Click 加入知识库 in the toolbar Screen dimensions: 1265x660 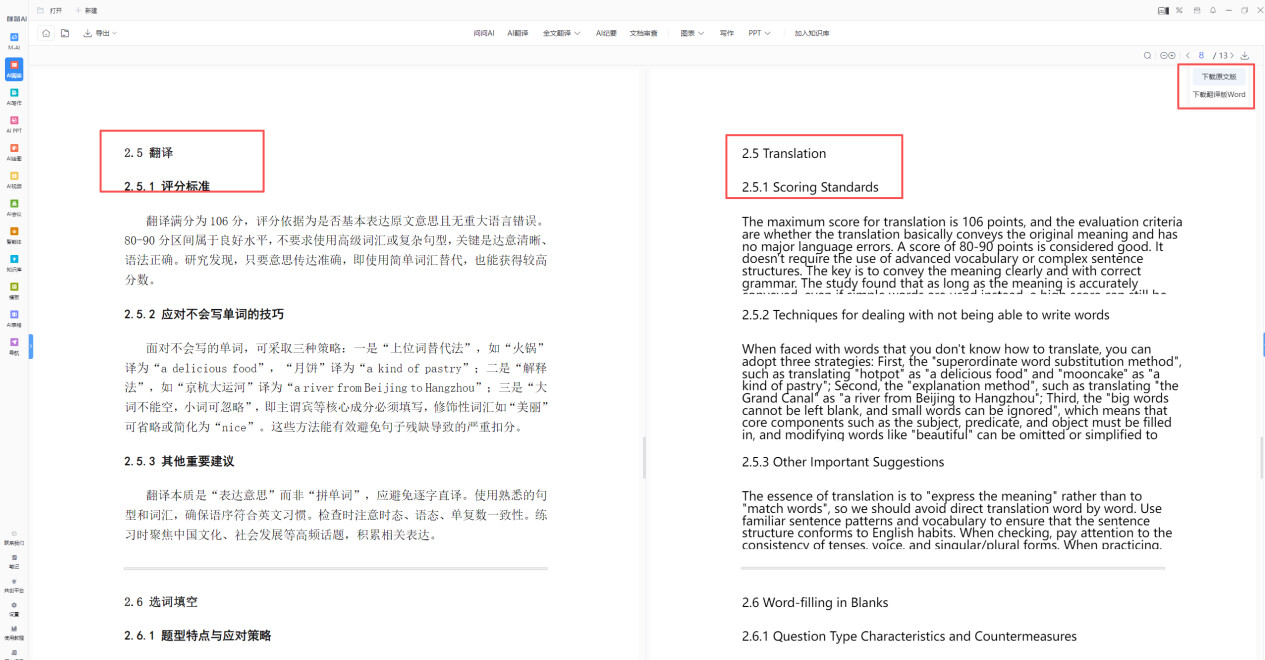pyautogui.click(x=812, y=33)
